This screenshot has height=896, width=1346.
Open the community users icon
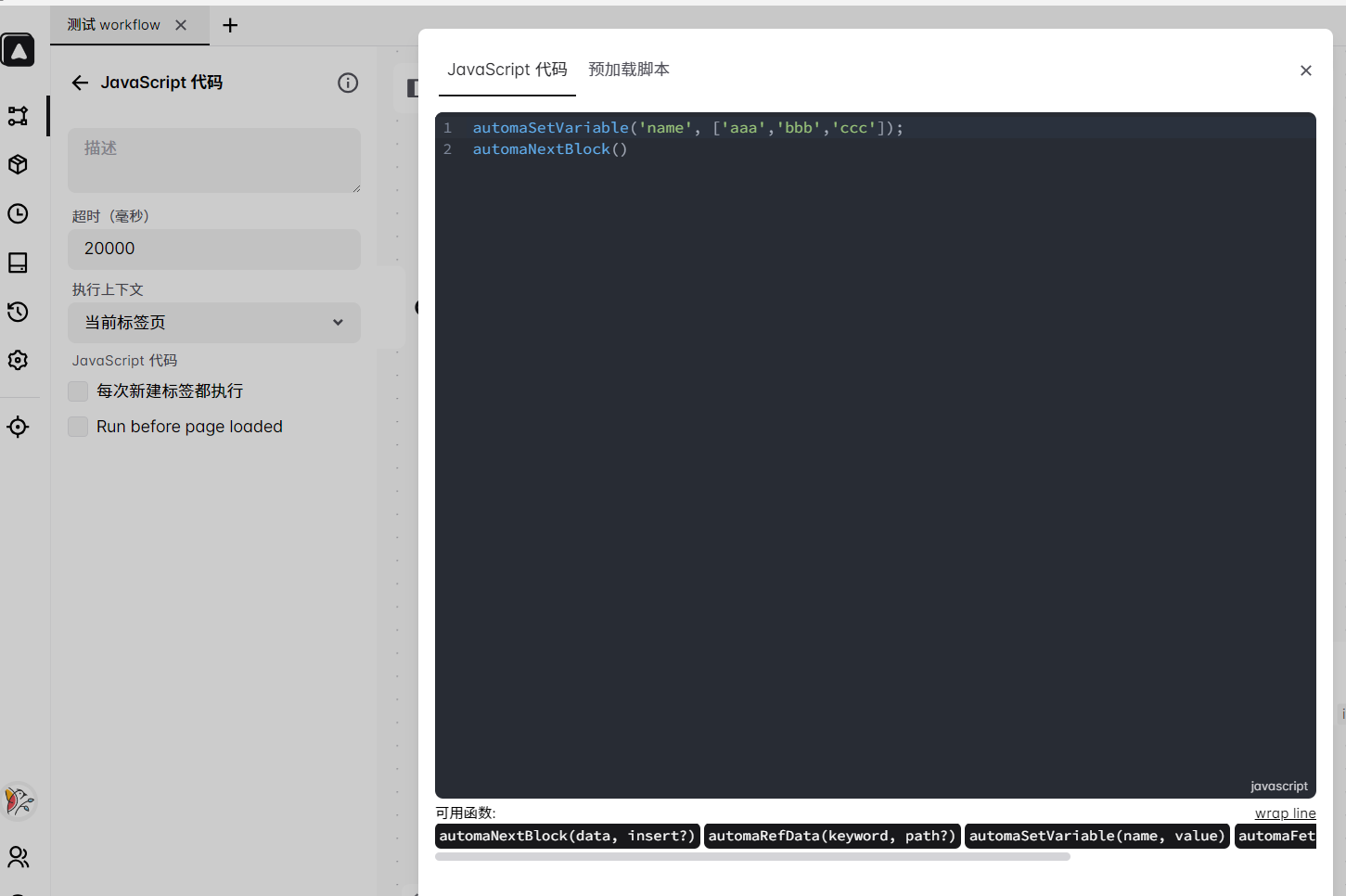coord(18,857)
